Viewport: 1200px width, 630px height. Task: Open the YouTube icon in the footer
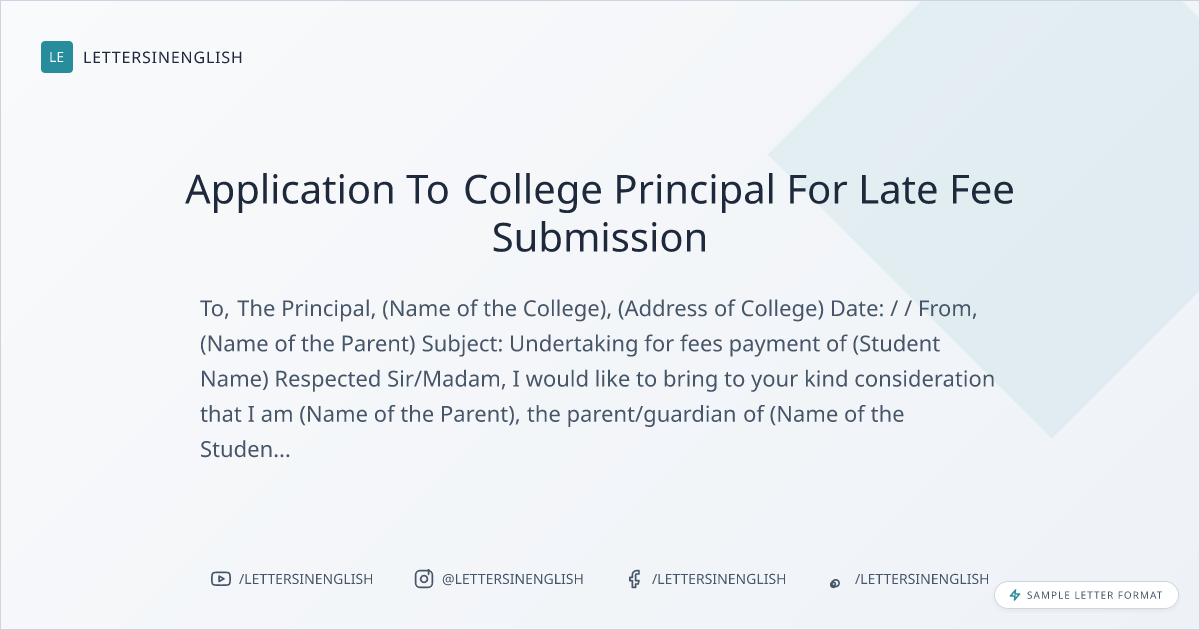pos(221,579)
